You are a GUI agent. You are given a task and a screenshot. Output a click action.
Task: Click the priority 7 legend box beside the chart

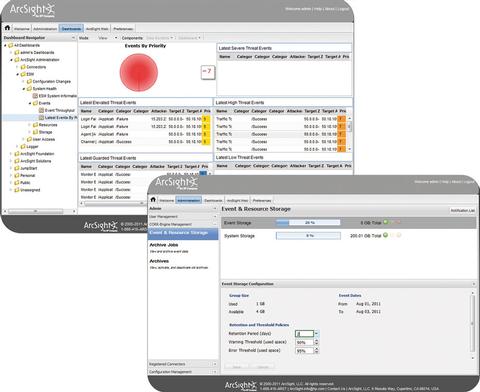click(x=207, y=72)
